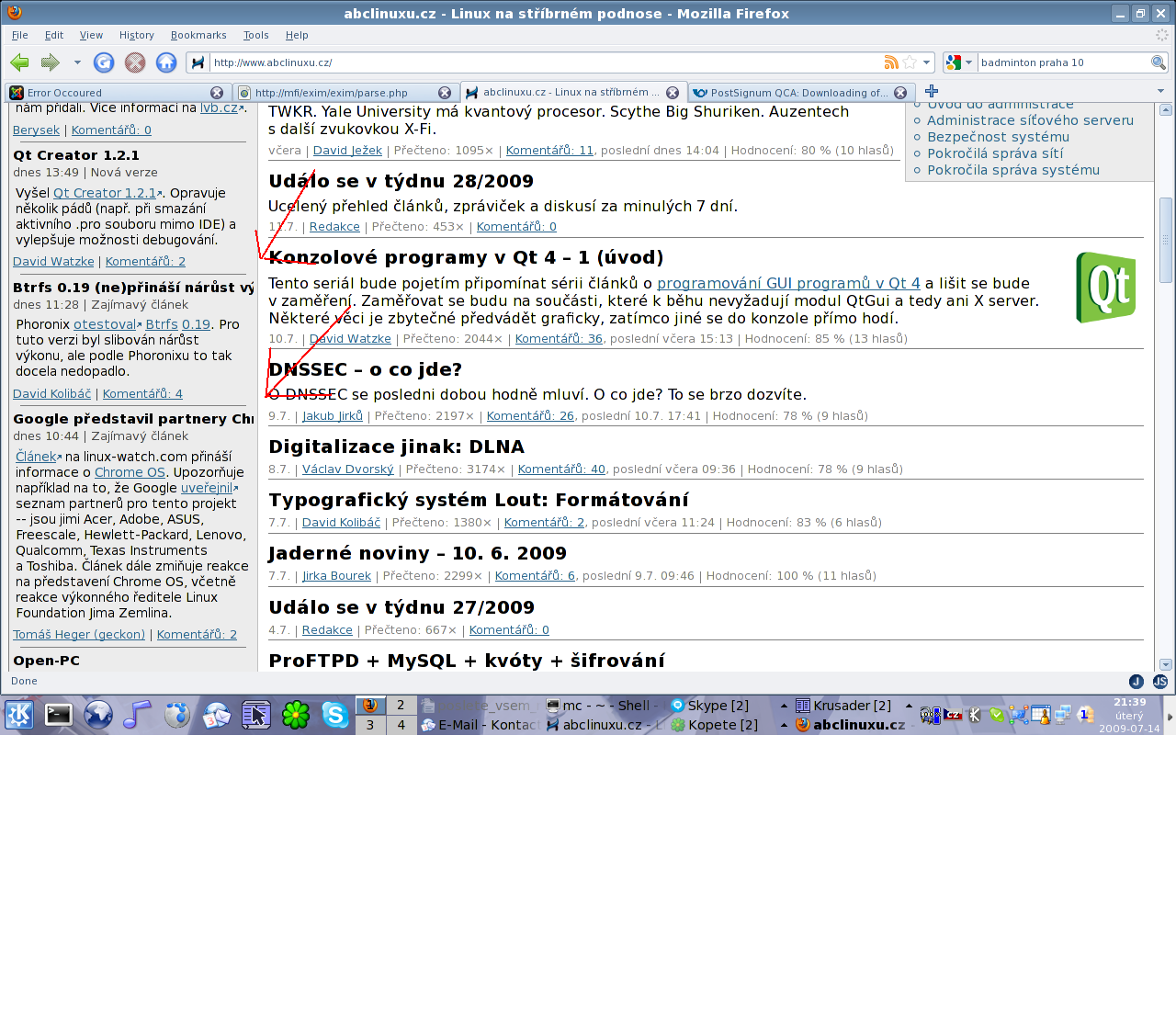This screenshot has height=1029, width=1176.
Task: Open the back/forward history dropdown arrow
Action: (x=77, y=62)
